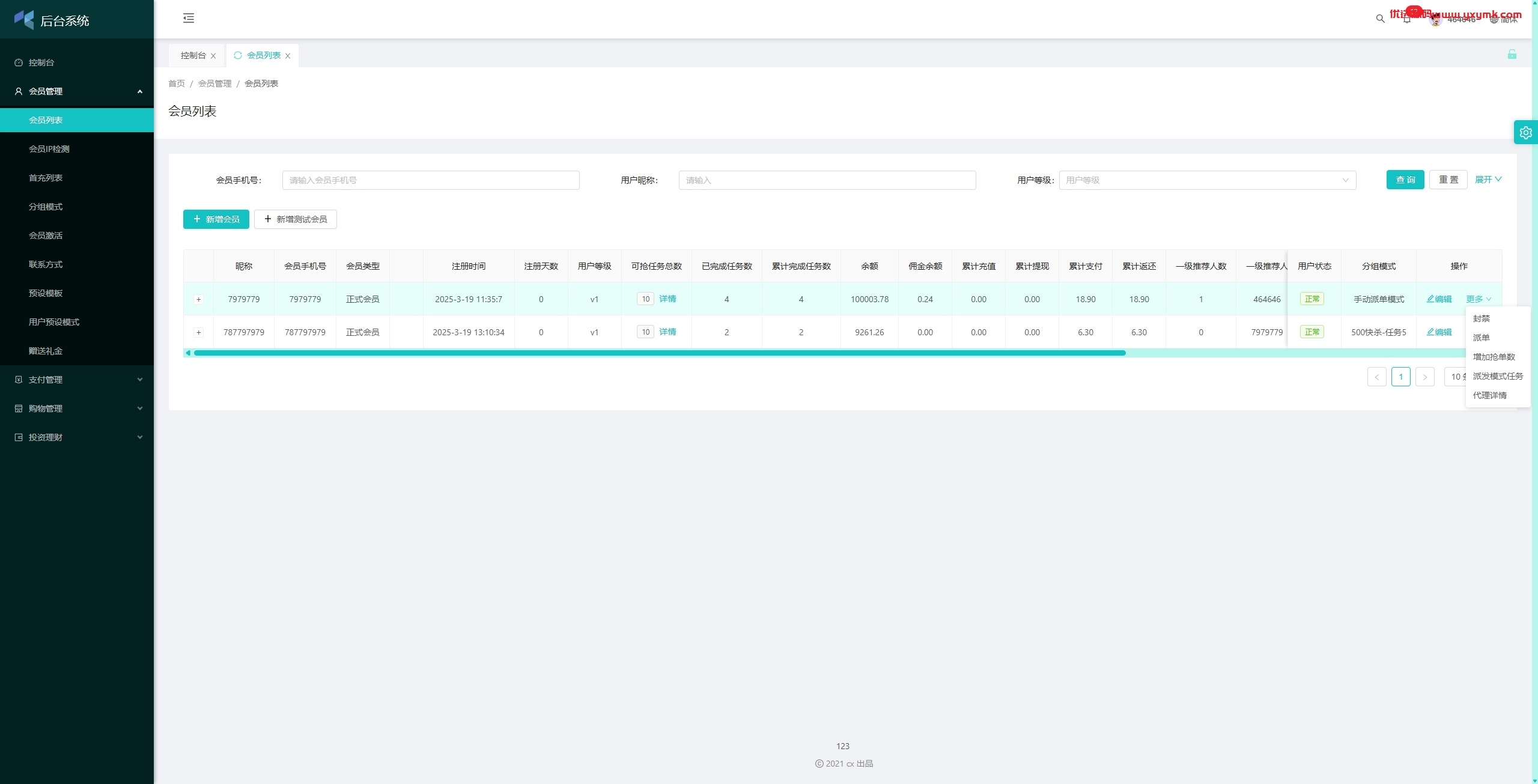The image size is (1538, 784).
Task: Edit member 7979779 with 编辑
Action: tap(1439, 299)
